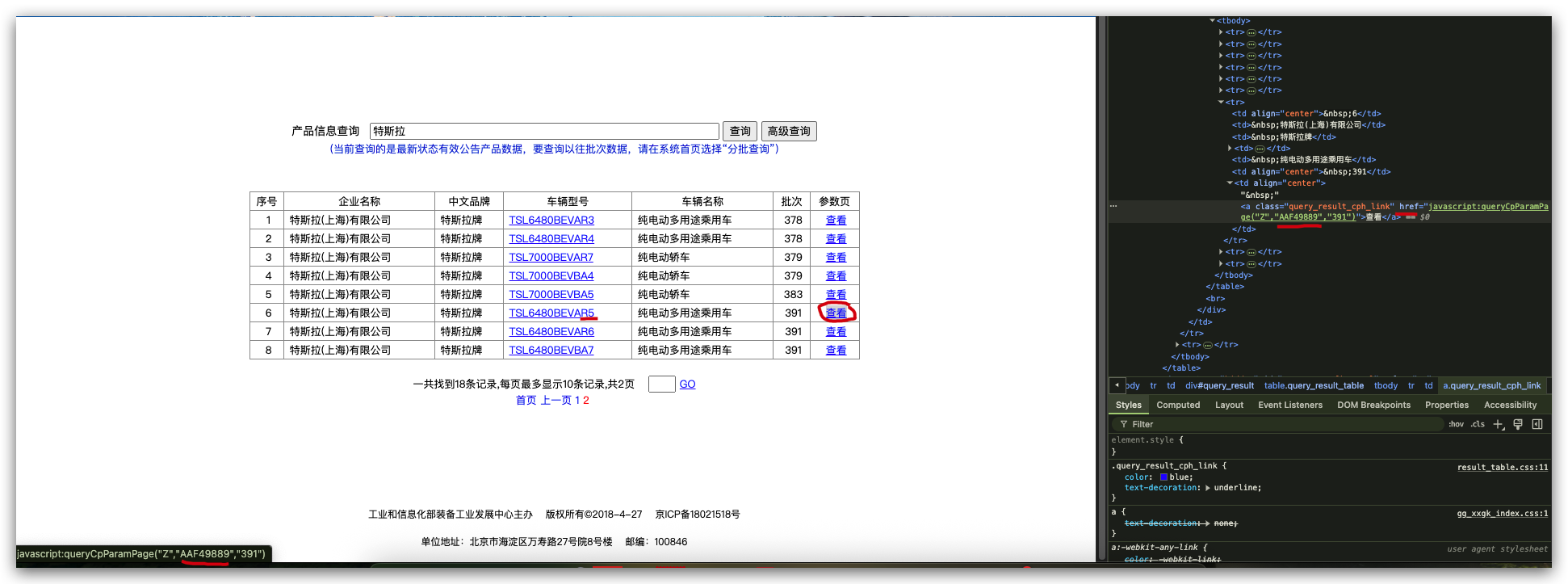Viewport: 1568px width, 584px height.
Task: Click the 参数页 column header
Action: coord(834,202)
